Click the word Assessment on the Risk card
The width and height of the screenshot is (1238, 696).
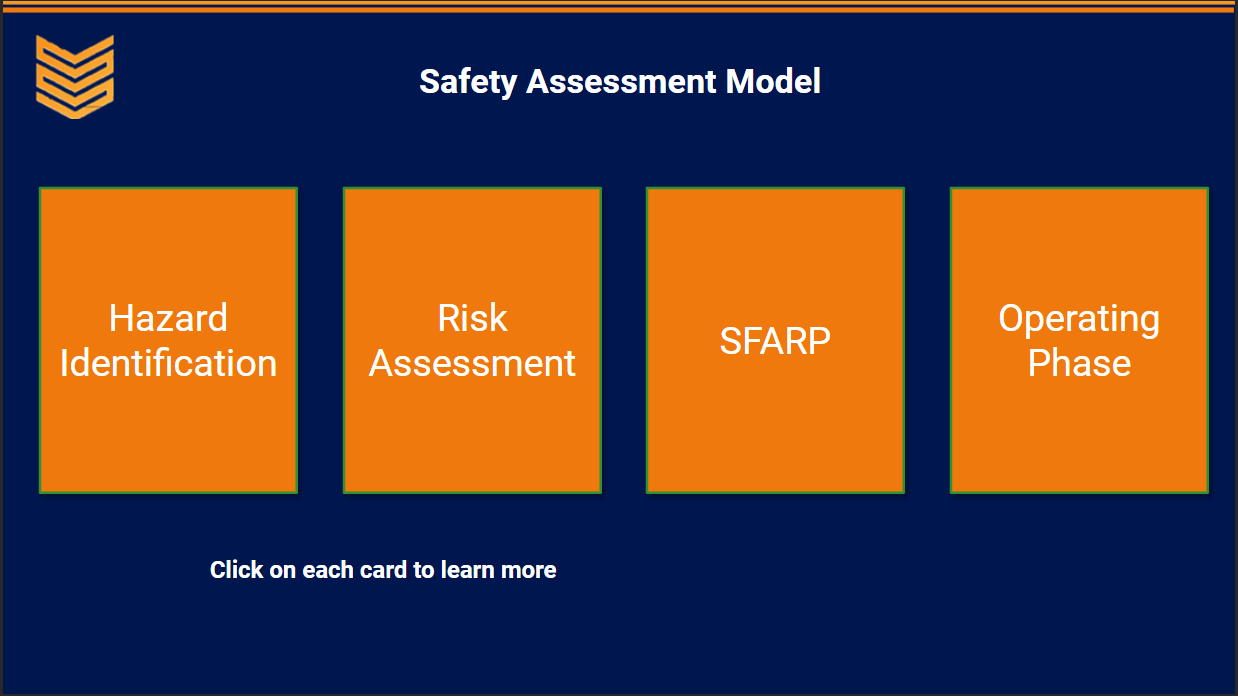472,363
